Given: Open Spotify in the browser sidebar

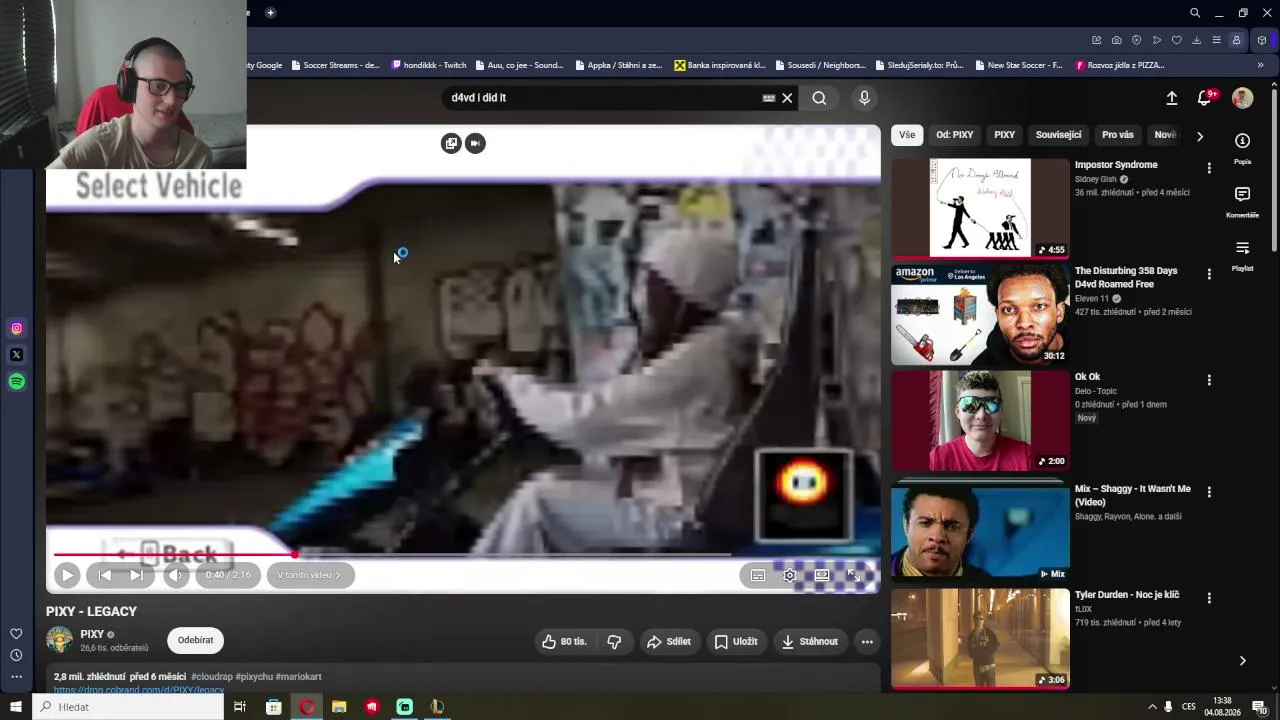Looking at the screenshot, I should click(x=16, y=381).
